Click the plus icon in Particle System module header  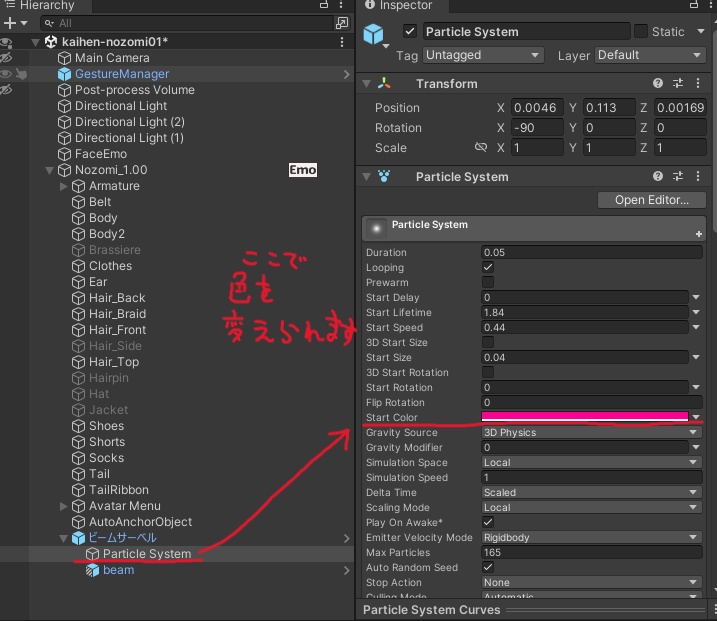[x=699, y=234]
